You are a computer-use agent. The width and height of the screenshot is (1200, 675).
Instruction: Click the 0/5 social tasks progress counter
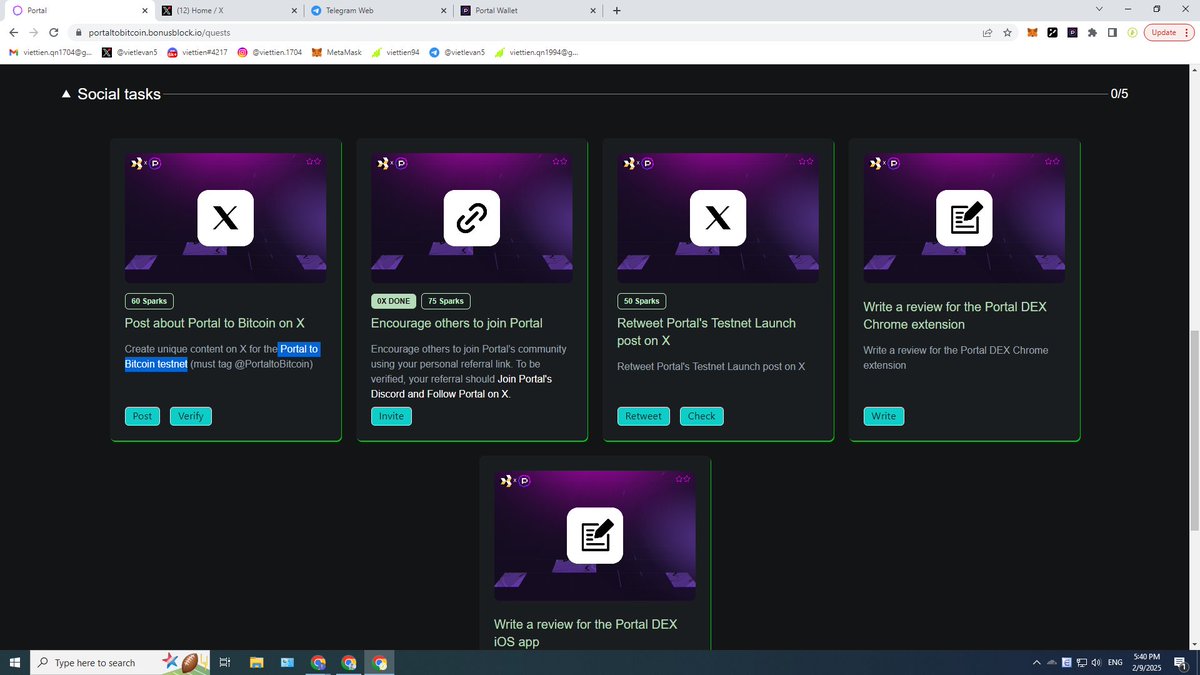tap(1119, 94)
